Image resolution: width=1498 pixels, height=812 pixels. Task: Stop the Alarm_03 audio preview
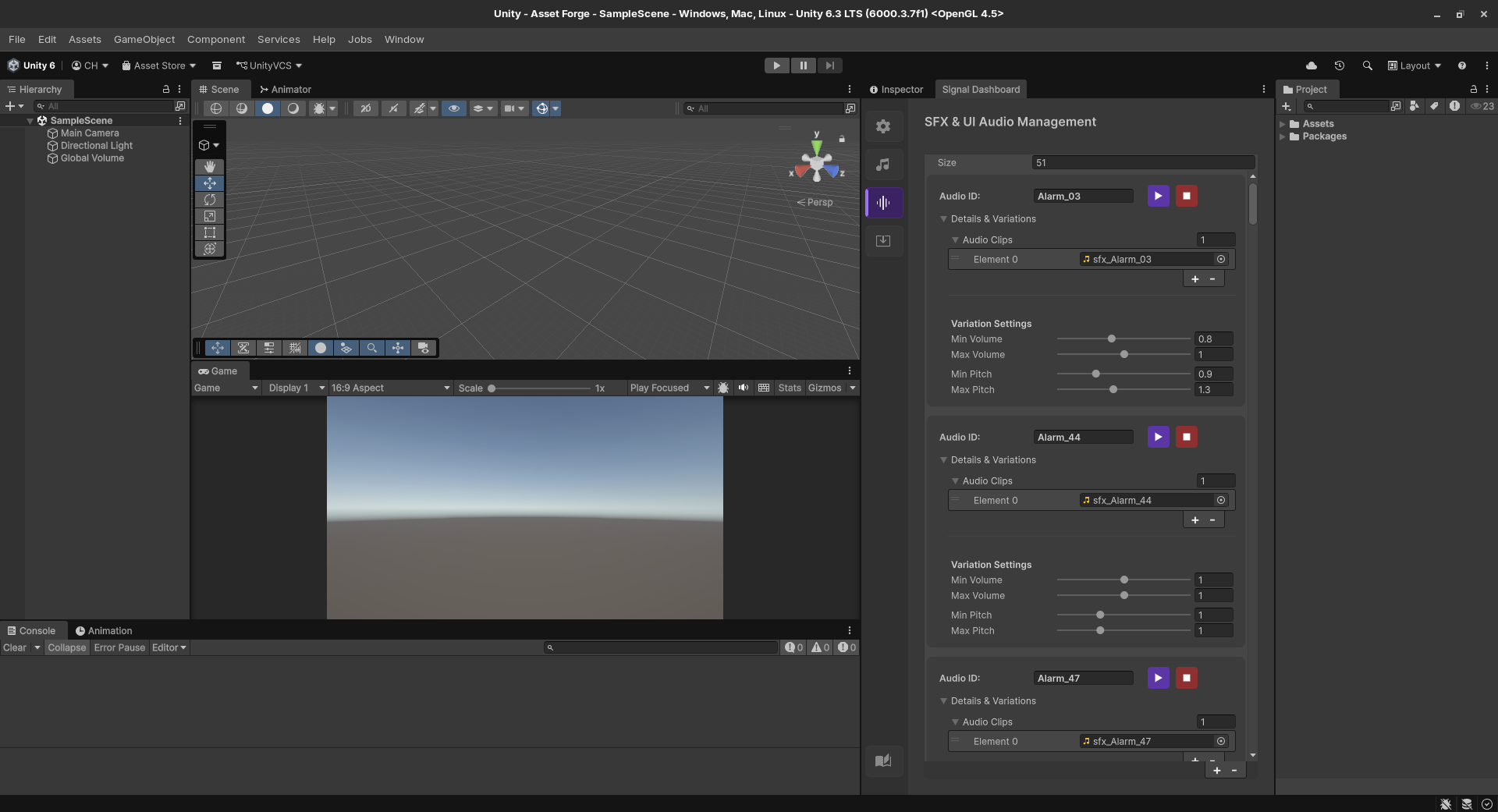(x=1187, y=196)
